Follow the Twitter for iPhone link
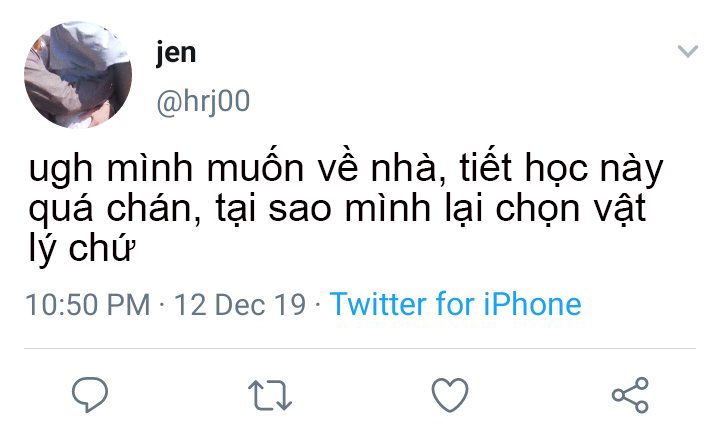720x436 pixels. click(x=456, y=304)
